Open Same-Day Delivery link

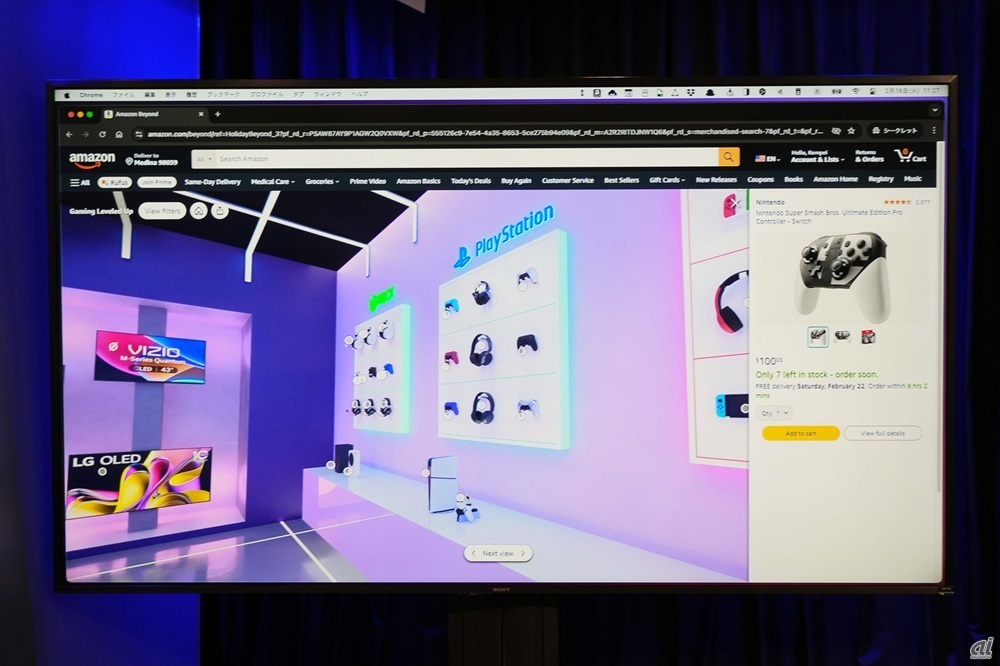[212, 182]
